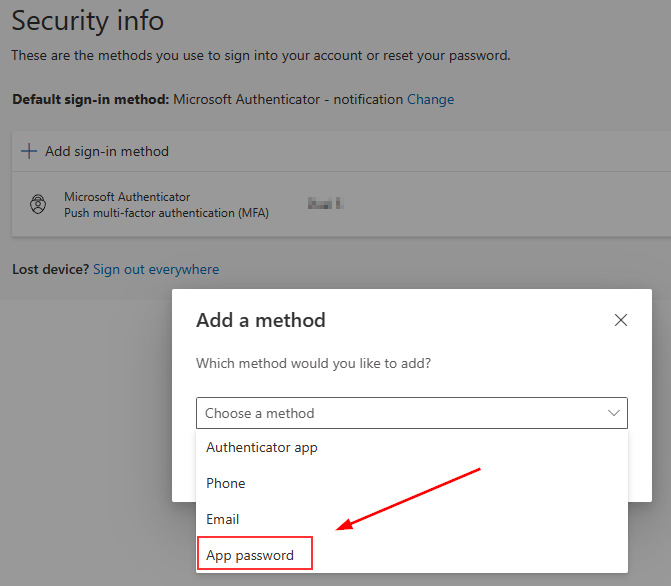
Task: Click the Security info page heading
Action: pyautogui.click(x=88, y=20)
